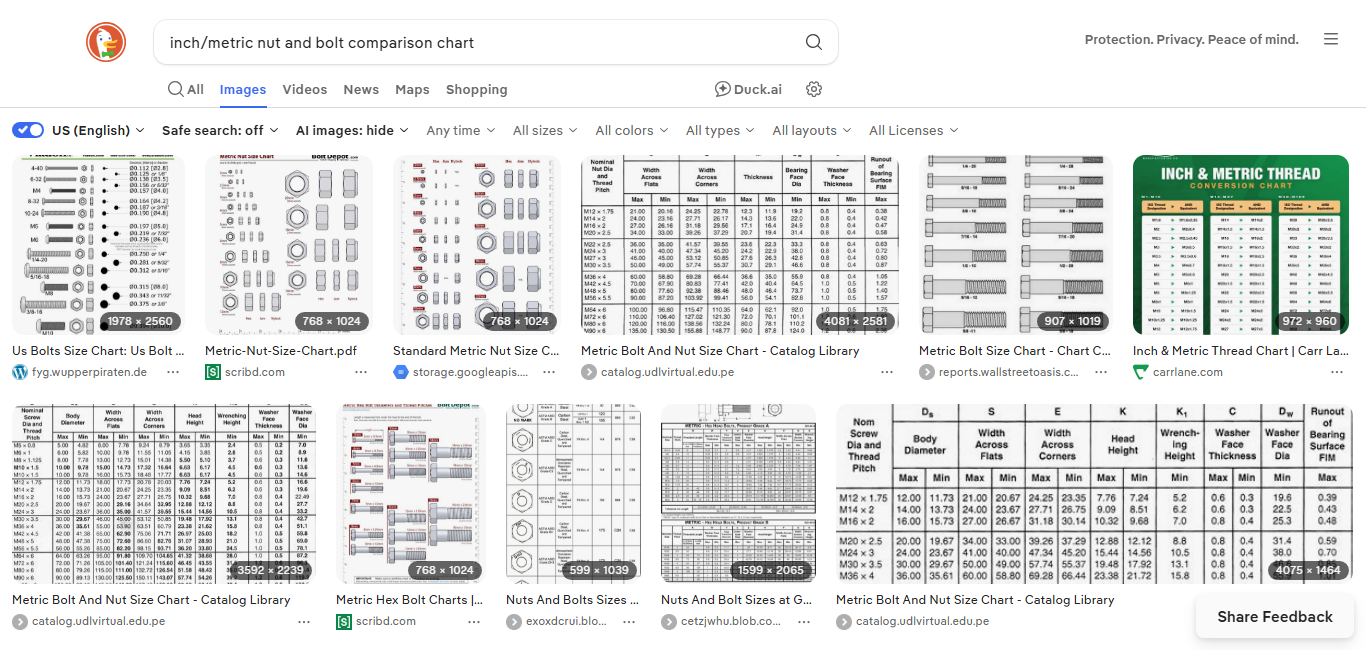Switch to the Shopping tab
Viewport: 1366px width, 650px height.
(x=477, y=89)
